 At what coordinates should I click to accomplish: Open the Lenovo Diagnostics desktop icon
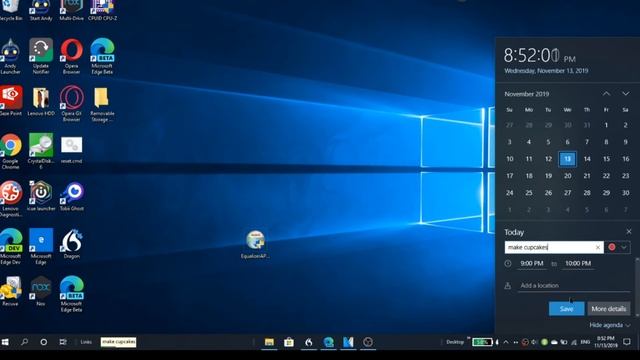[11, 199]
